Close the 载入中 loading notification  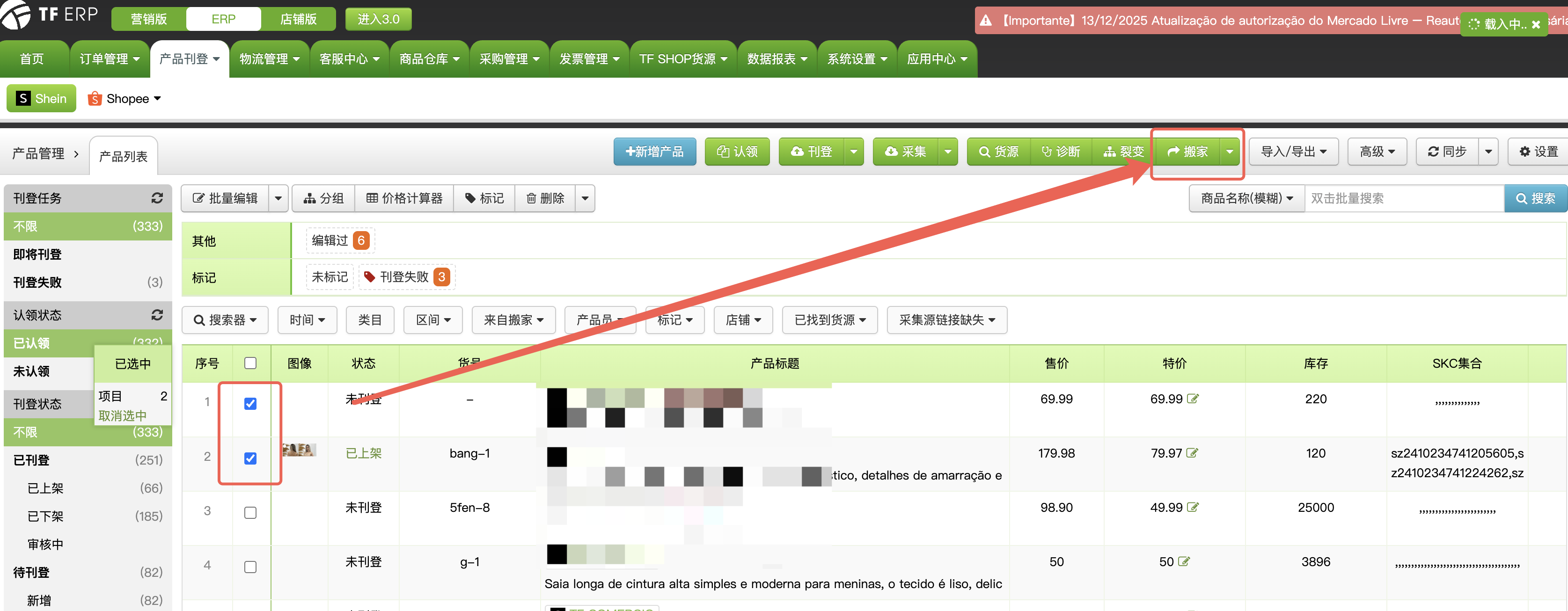pos(1536,24)
